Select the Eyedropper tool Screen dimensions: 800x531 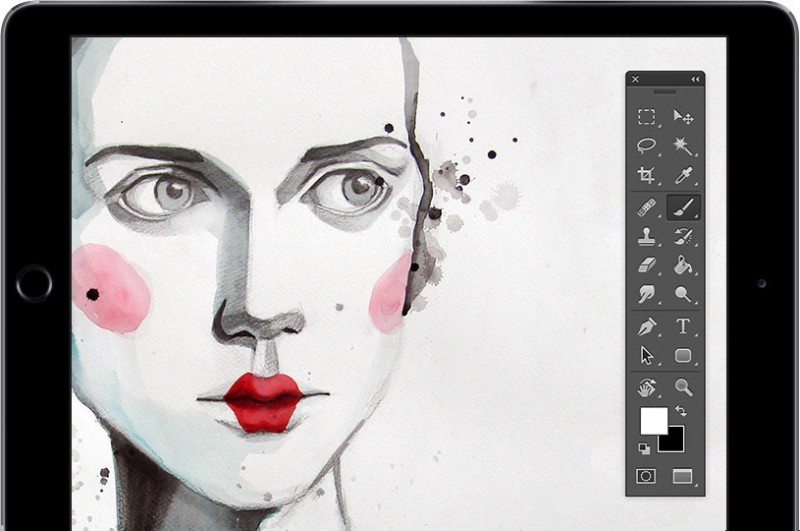[683, 176]
